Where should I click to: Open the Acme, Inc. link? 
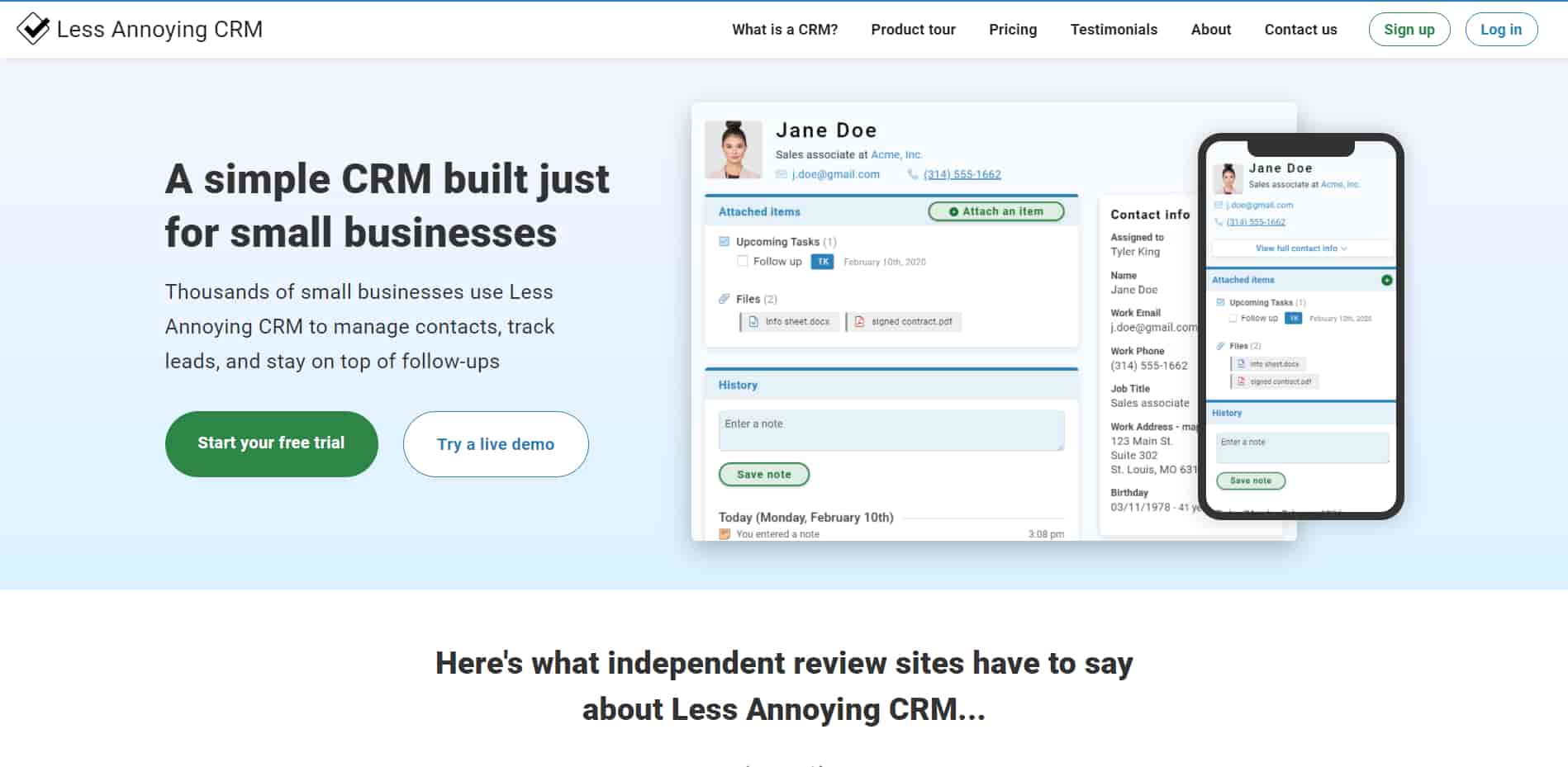click(x=898, y=154)
